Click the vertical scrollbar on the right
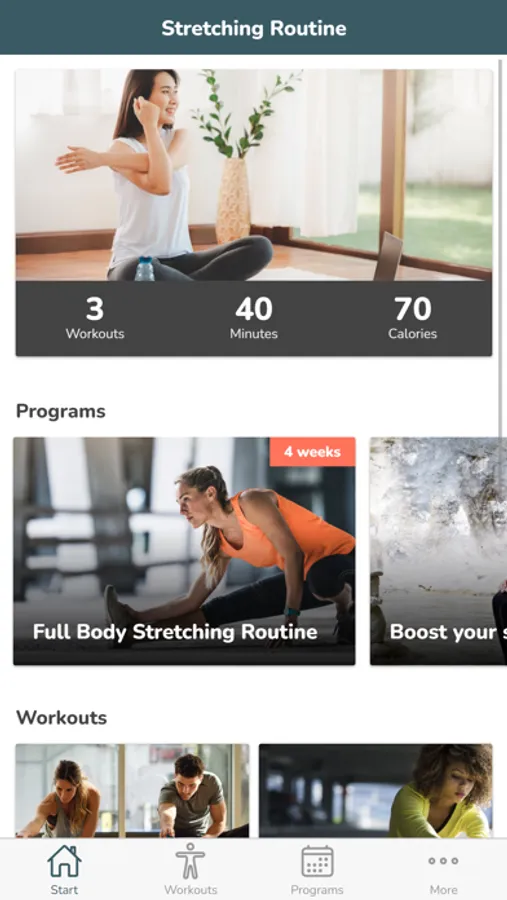 click(500, 247)
